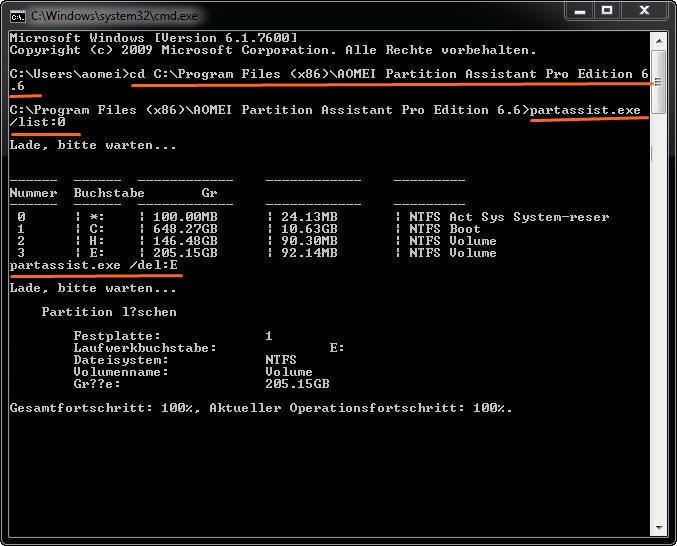Maximize the cmd.exe window
The image size is (677, 546).
coord(607,11)
